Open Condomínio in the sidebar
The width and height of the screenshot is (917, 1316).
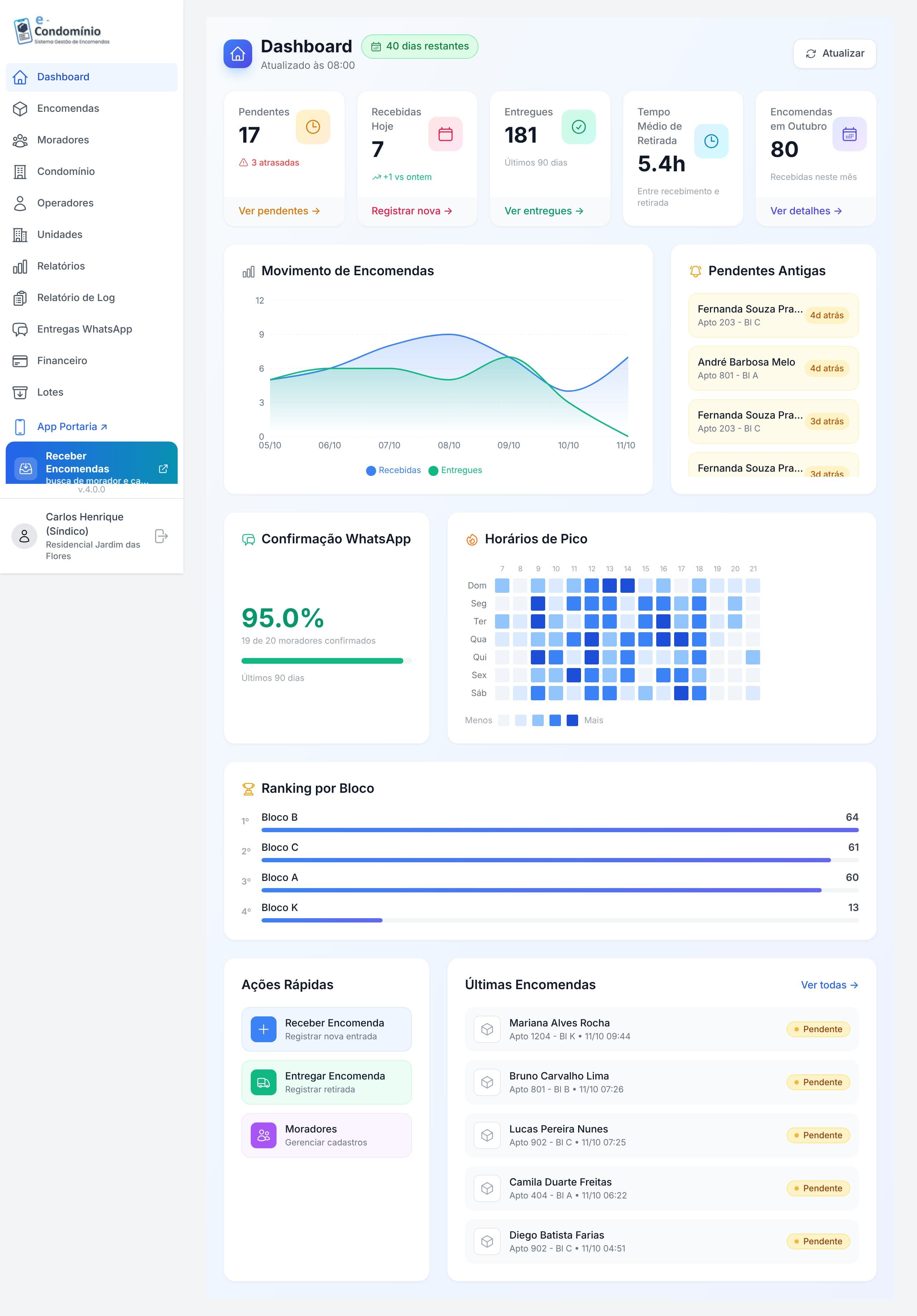tap(92, 171)
